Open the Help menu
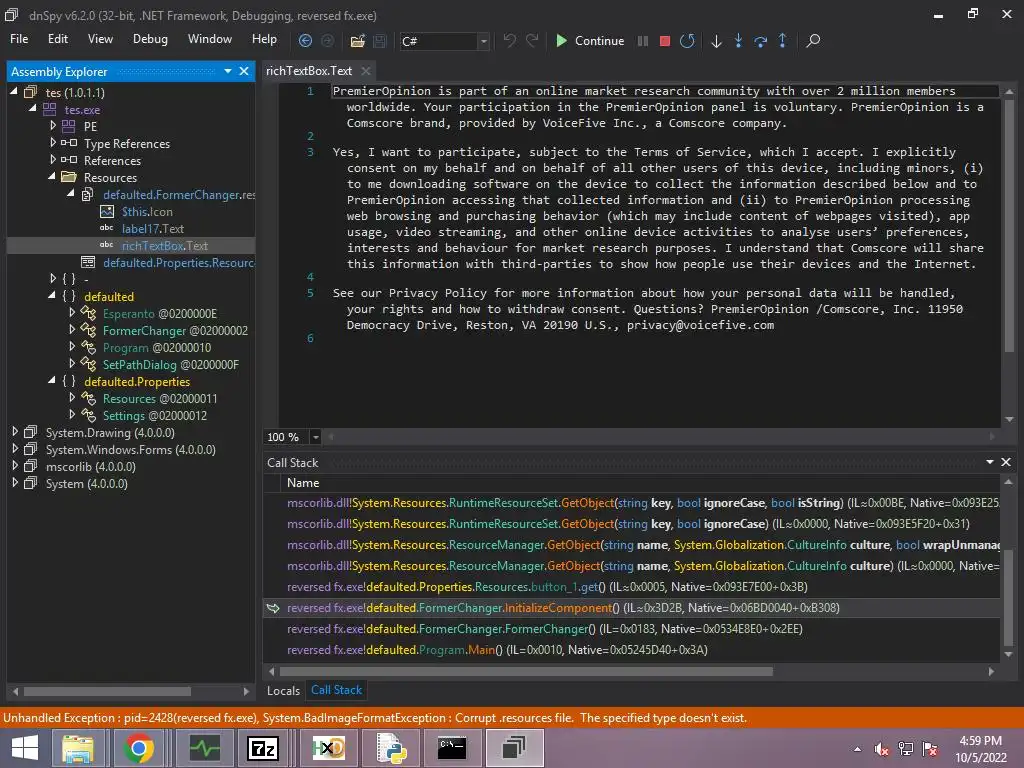 point(264,39)
